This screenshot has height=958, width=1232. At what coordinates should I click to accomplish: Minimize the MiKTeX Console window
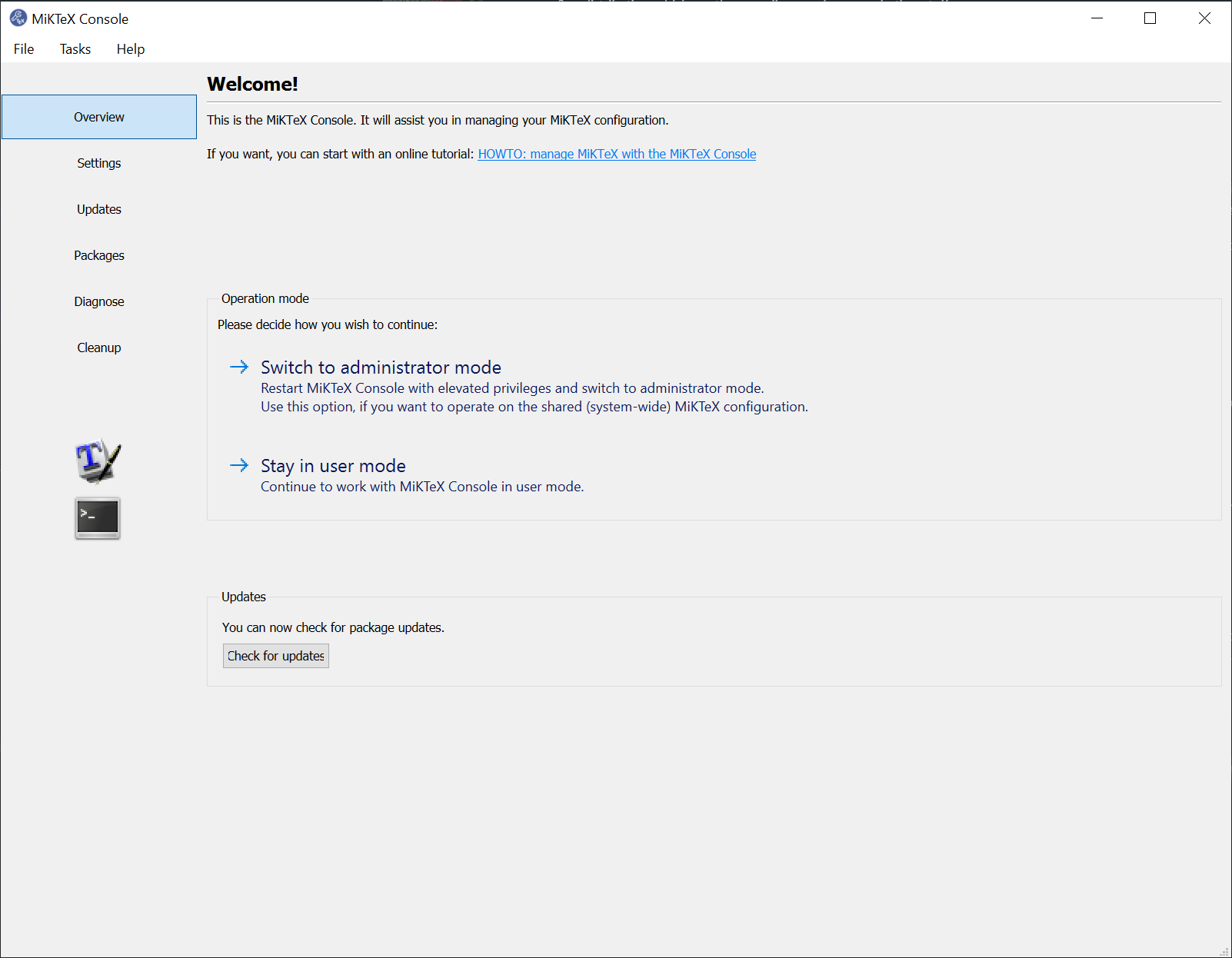(1097, 18)
